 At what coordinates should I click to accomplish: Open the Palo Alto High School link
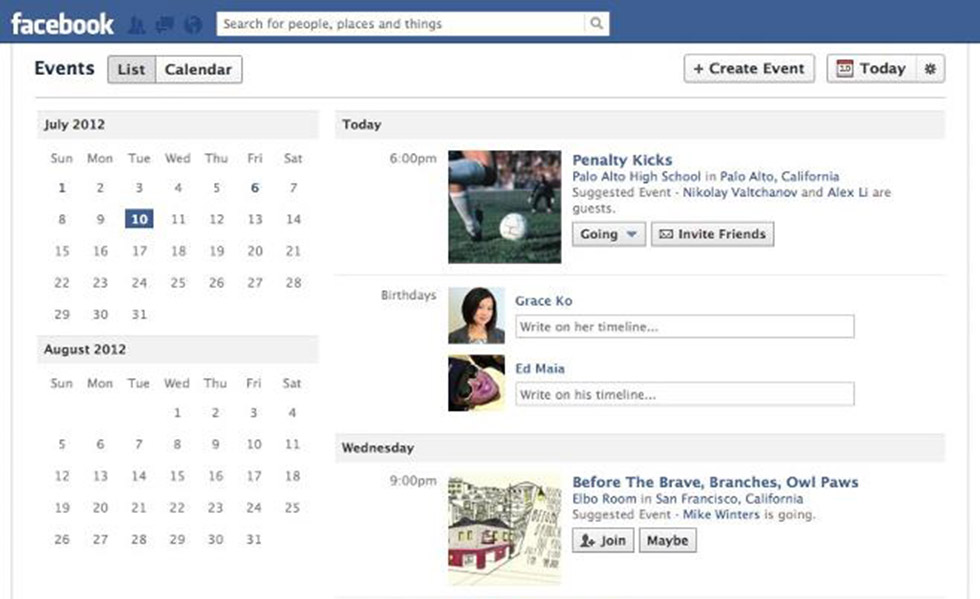636,177
